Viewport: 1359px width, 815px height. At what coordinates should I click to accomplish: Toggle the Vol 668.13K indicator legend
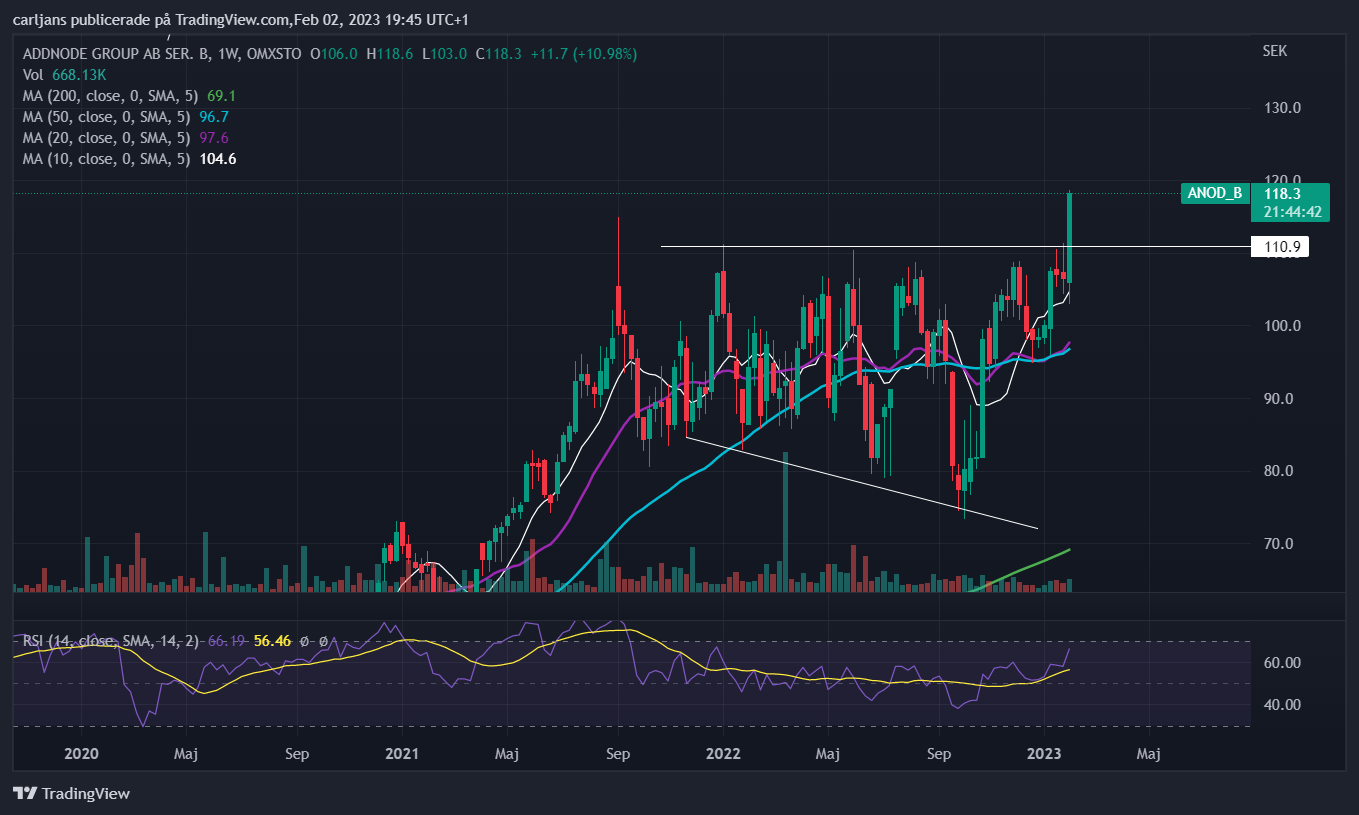[65, 75]
